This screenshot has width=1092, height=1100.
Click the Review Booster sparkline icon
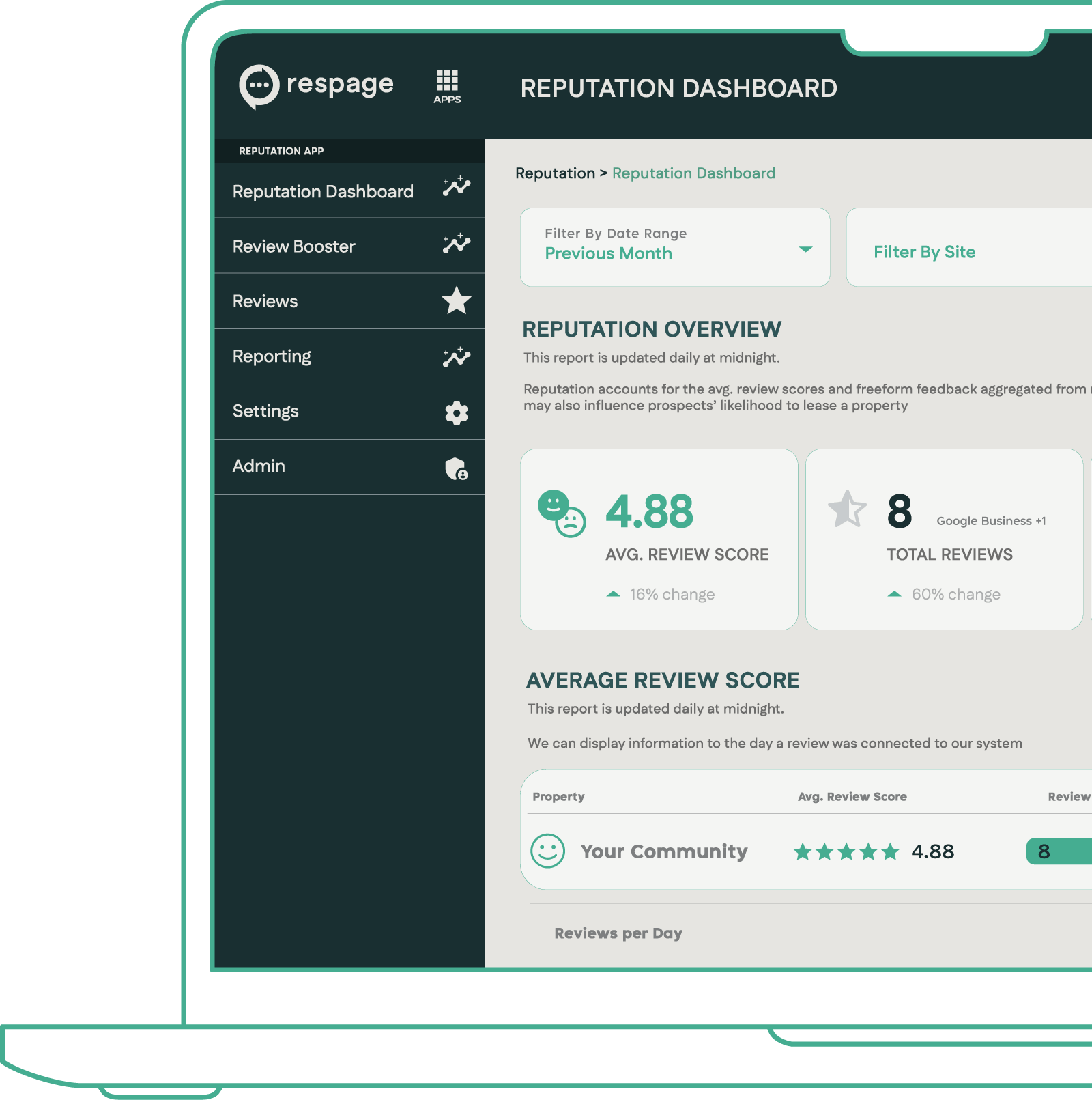pyautogui.click(x=456, y=243)
